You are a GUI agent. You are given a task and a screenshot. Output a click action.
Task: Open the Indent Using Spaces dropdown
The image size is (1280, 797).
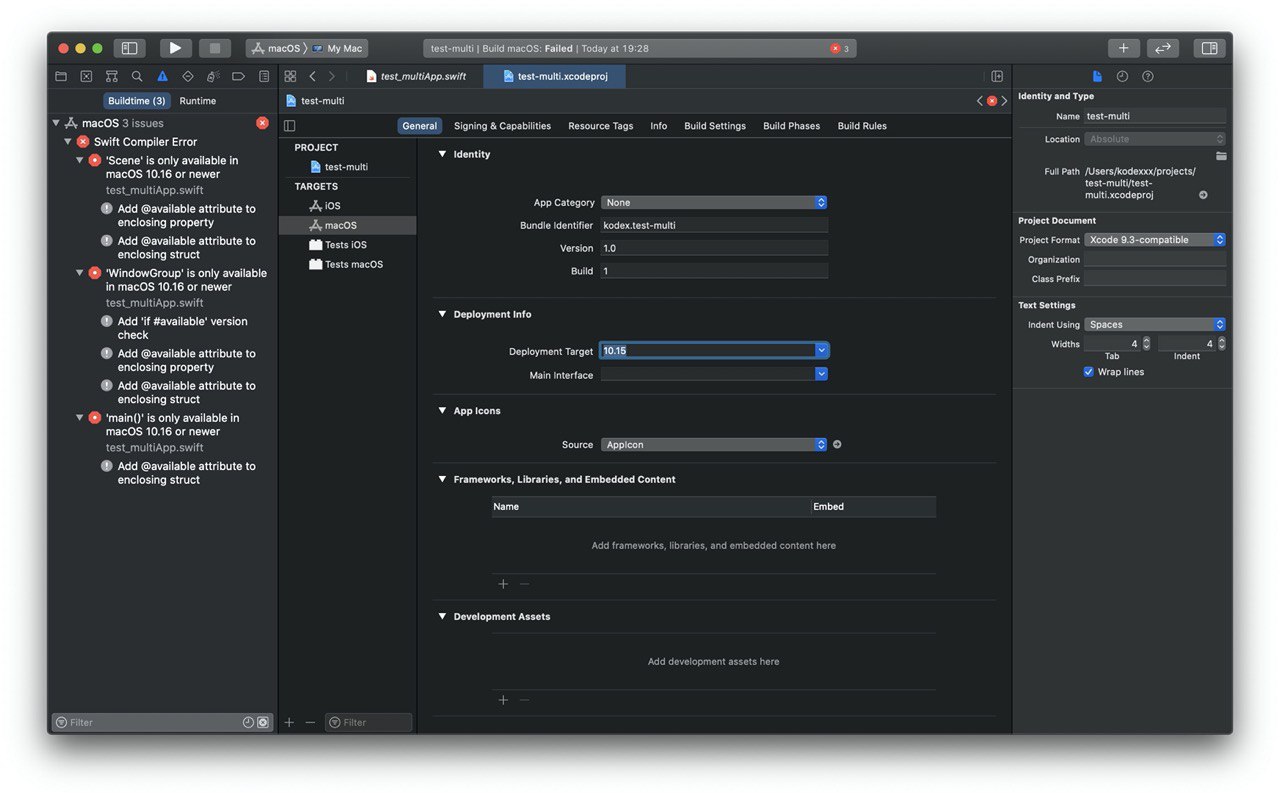point(1155,325)
